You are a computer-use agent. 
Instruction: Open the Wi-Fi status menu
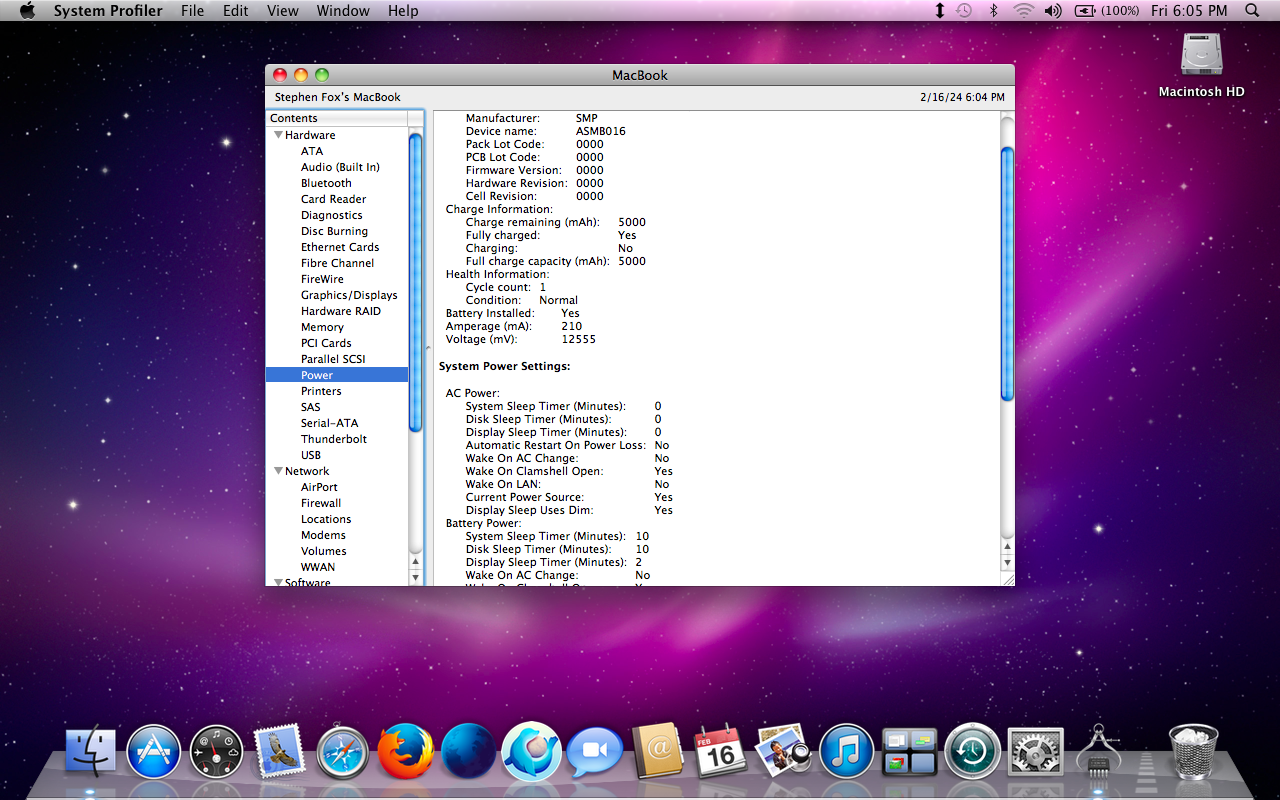coord(1023,11)
